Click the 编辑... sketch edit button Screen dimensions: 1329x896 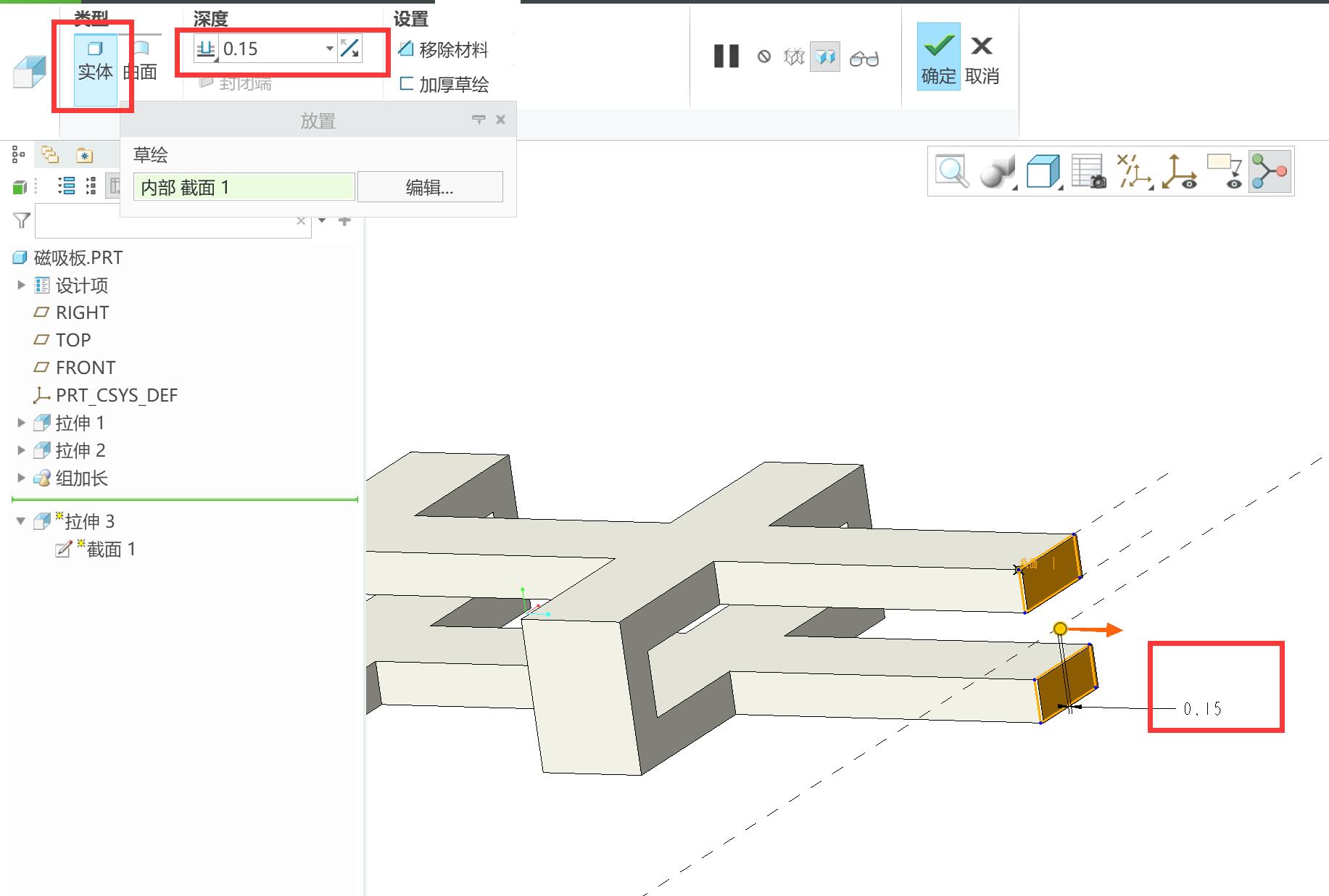click(430, 187)
